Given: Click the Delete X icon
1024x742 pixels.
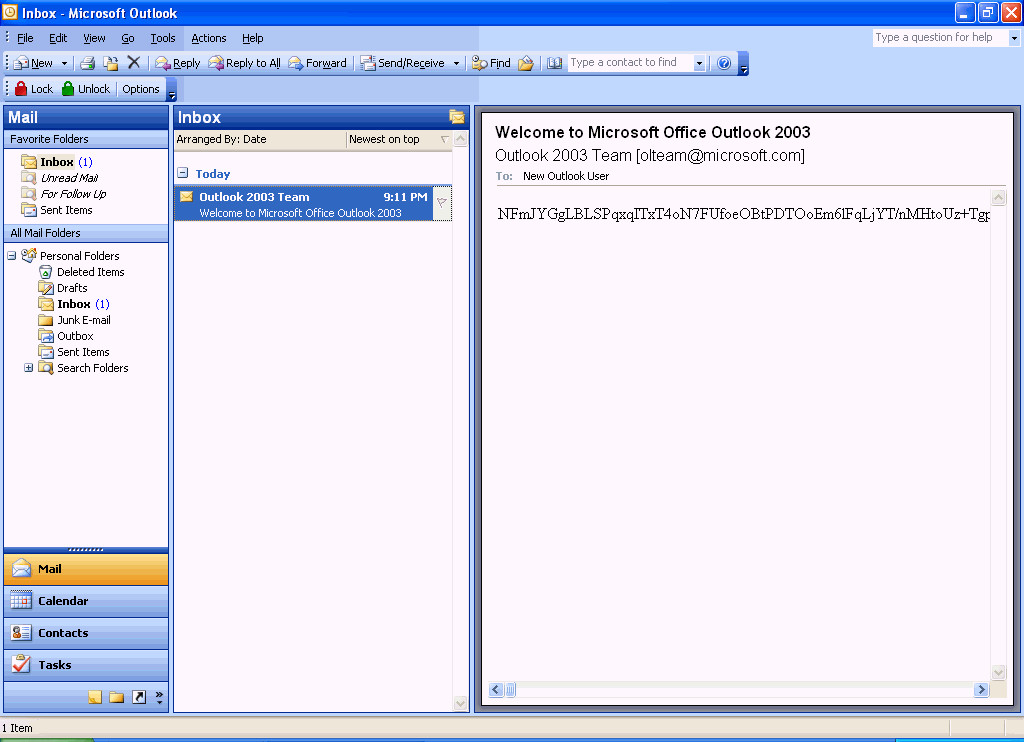Looking at the screenshot, I should [134, 62].
